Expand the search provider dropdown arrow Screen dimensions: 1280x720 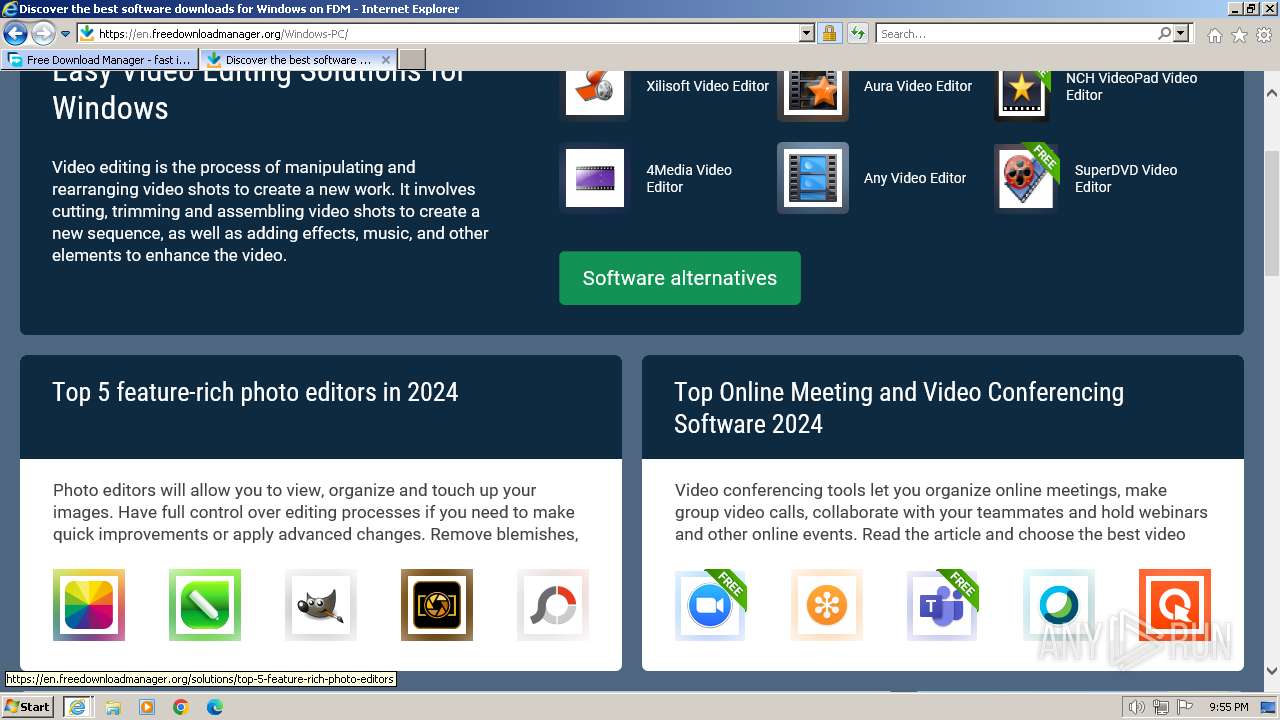pyautogui.click(x=1181, y=34)
